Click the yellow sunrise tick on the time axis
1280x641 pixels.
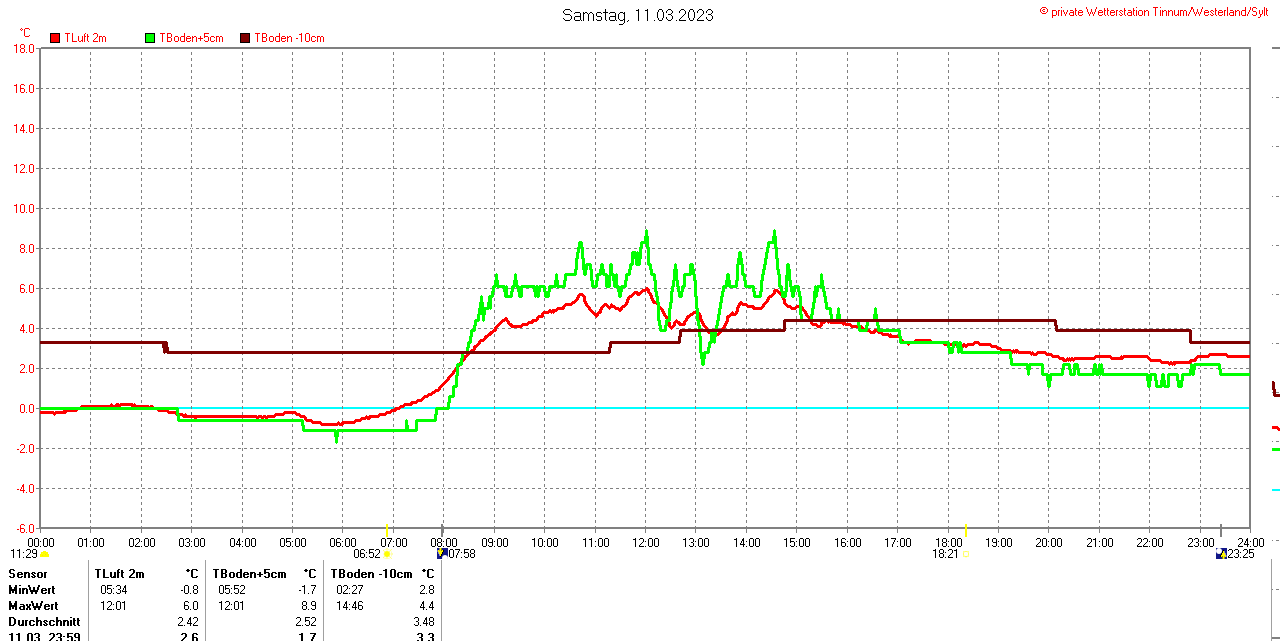387,529
